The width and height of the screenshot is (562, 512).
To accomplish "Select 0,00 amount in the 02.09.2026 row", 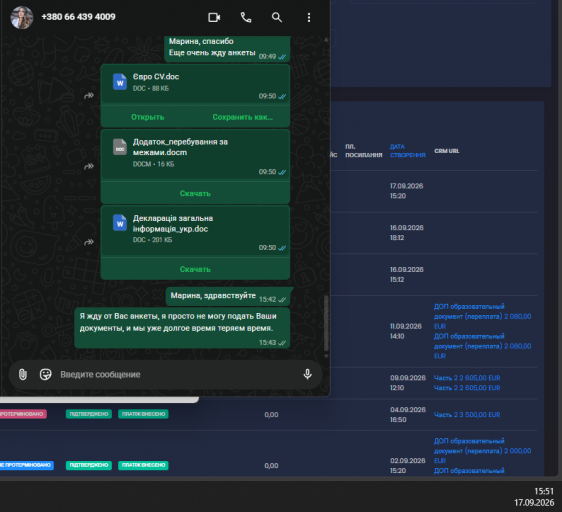I will pyautogui.click(x=271, y=466).
